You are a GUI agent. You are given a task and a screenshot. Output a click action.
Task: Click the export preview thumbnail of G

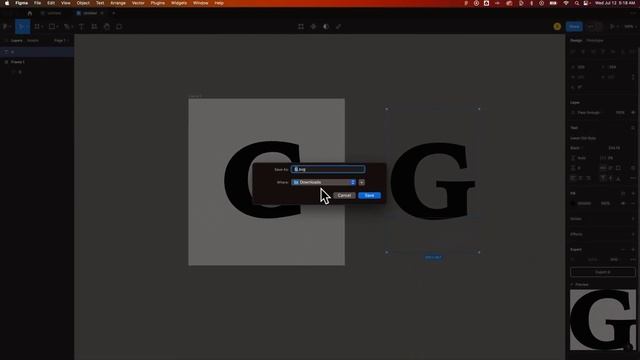pyautogui.click(x=602, y=320)
